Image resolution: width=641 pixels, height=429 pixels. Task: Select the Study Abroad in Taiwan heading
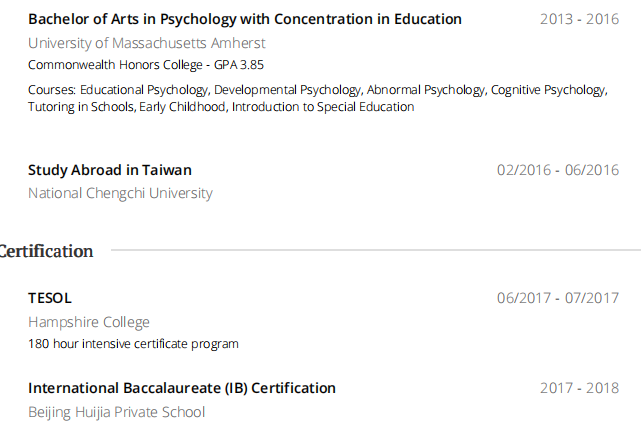[110, 170]
